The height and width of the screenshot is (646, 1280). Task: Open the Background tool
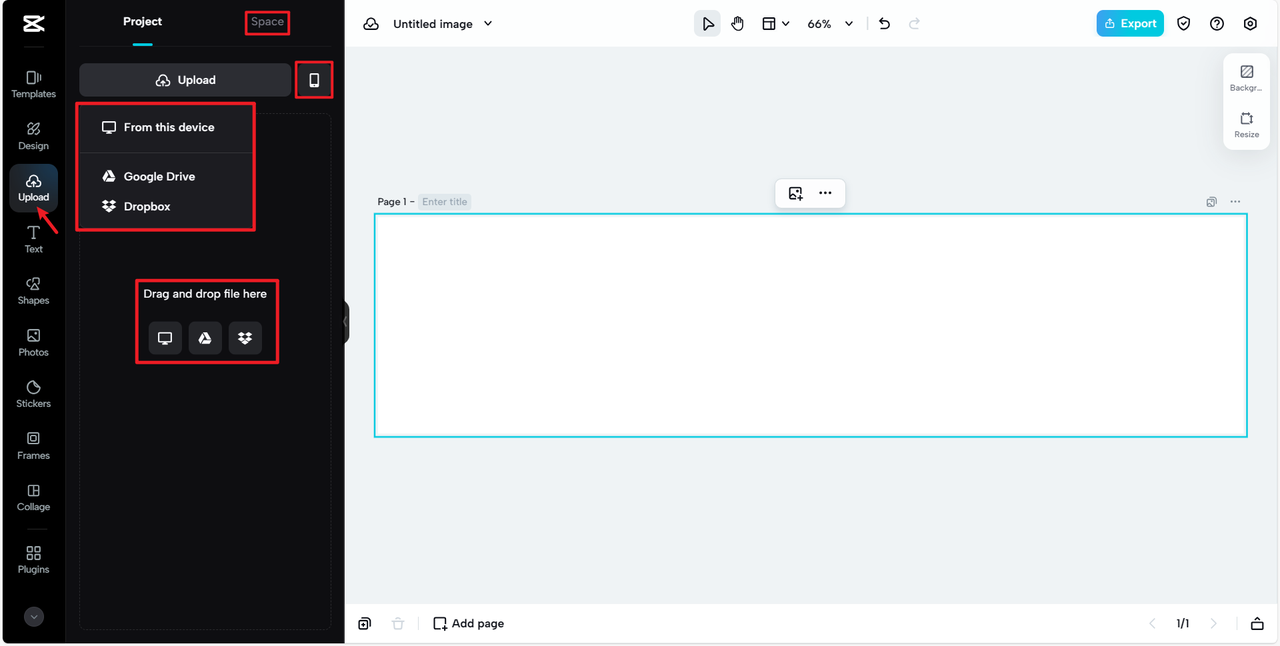[x=1247, y=78]
